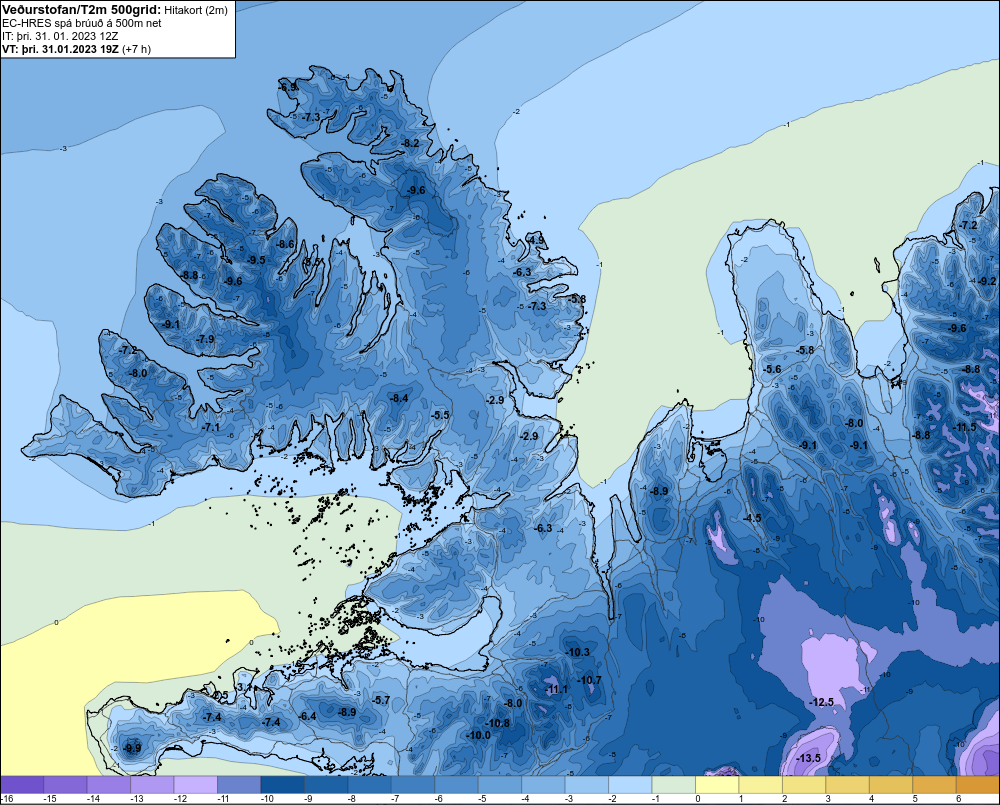1000x805 pixels.
Task: Click the pale green legend swatch between -1 and 0
Action: 673,785
